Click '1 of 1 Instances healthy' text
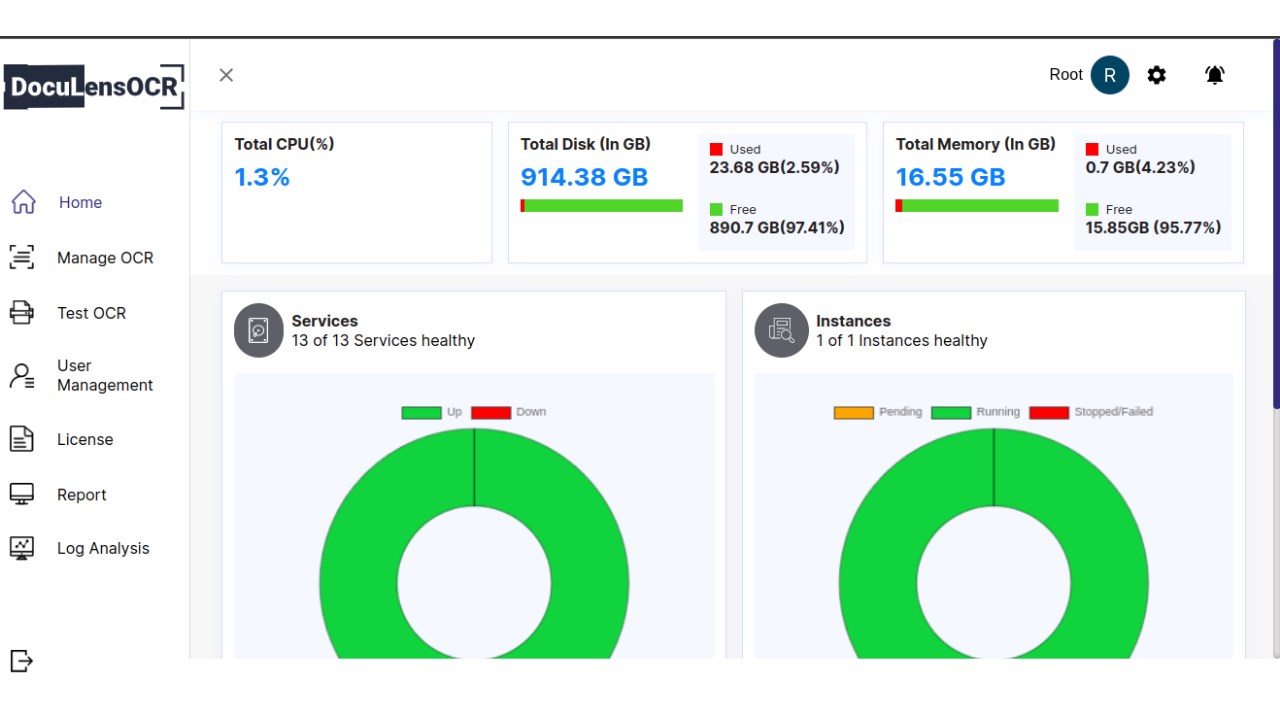The width and height of the screenshot is (1280, 720). tap(902, 340)
